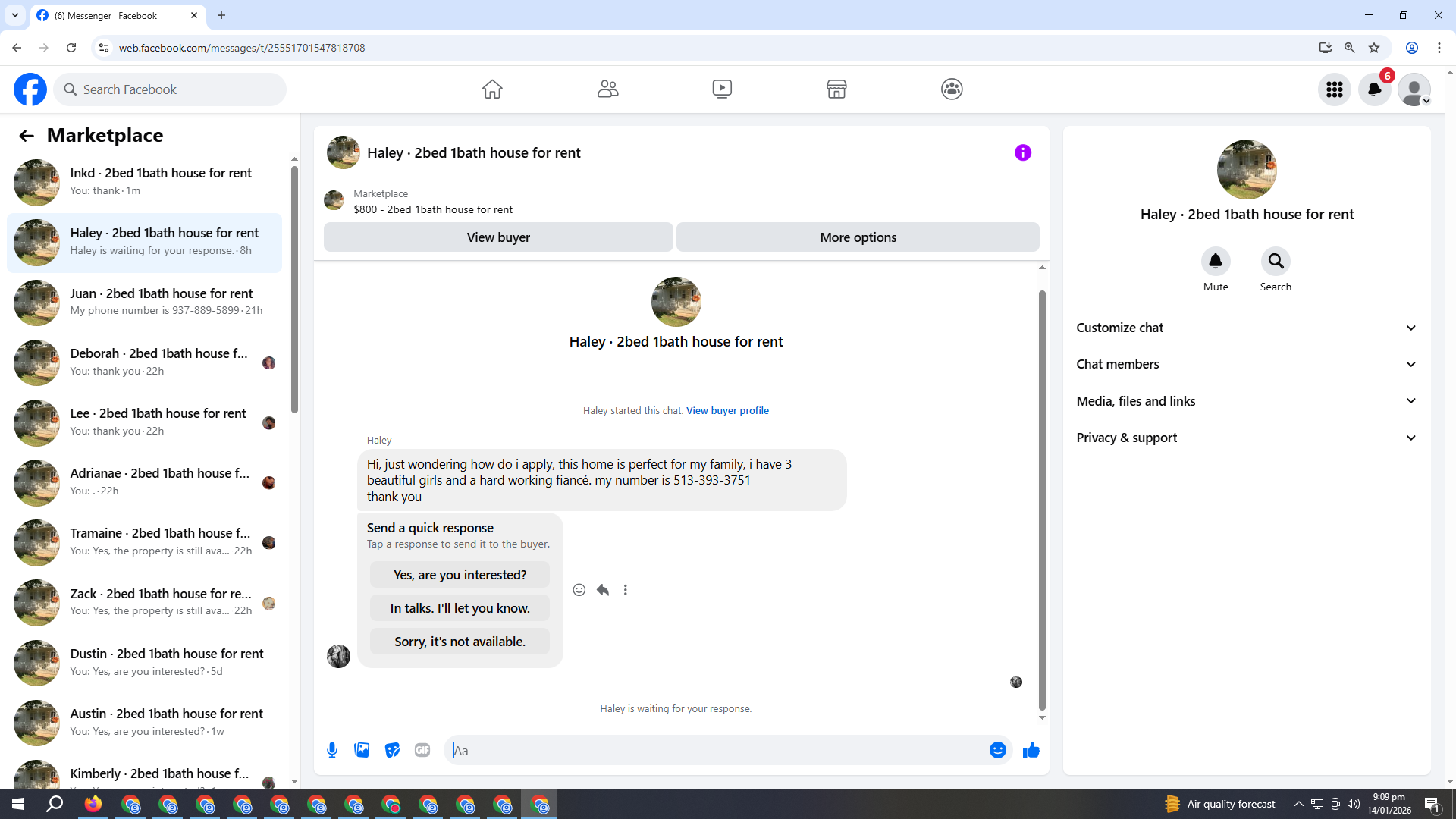Viewport: 1456px width, 819px height.
Task: Expand the Customize chat section
Action: (x=1247, y=328)
